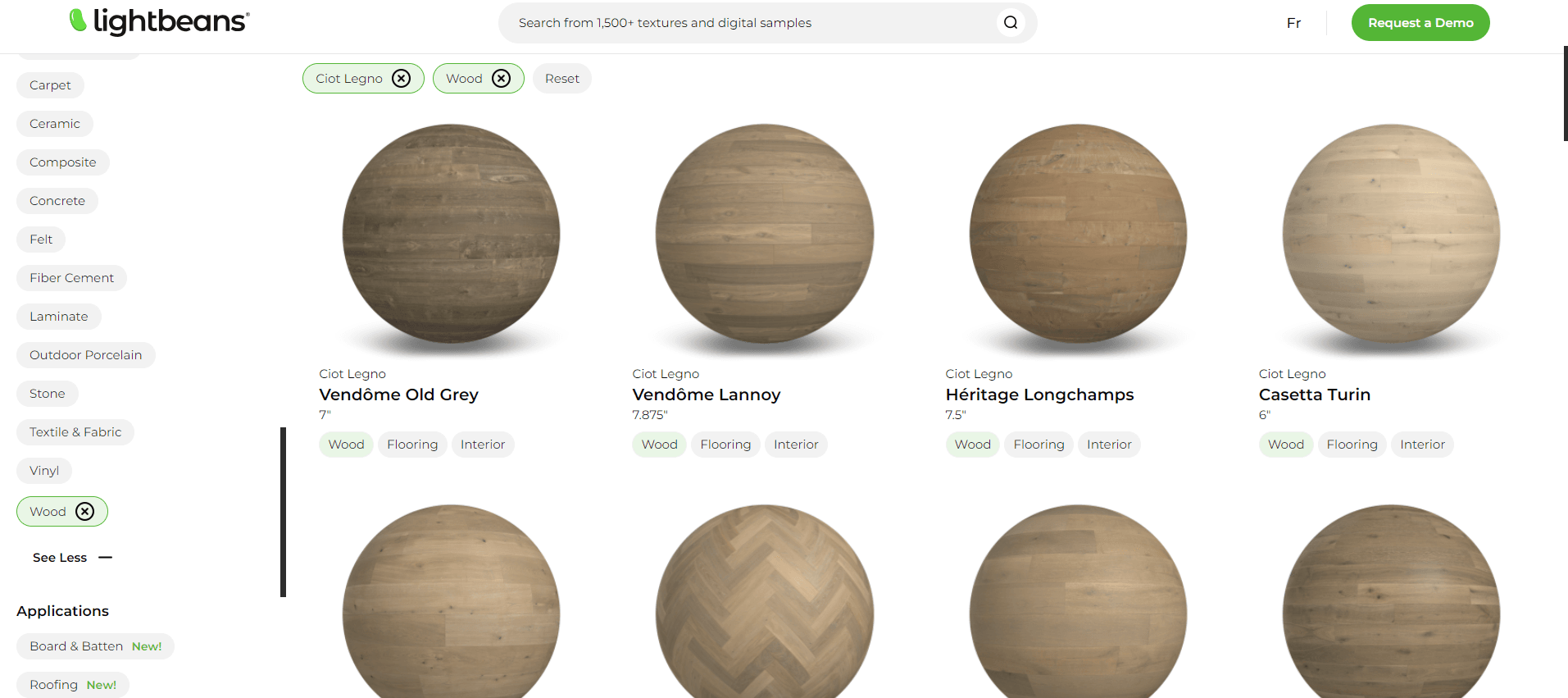Select Roofing application filter
The image size is (1568, 698).
click(73, 685)
